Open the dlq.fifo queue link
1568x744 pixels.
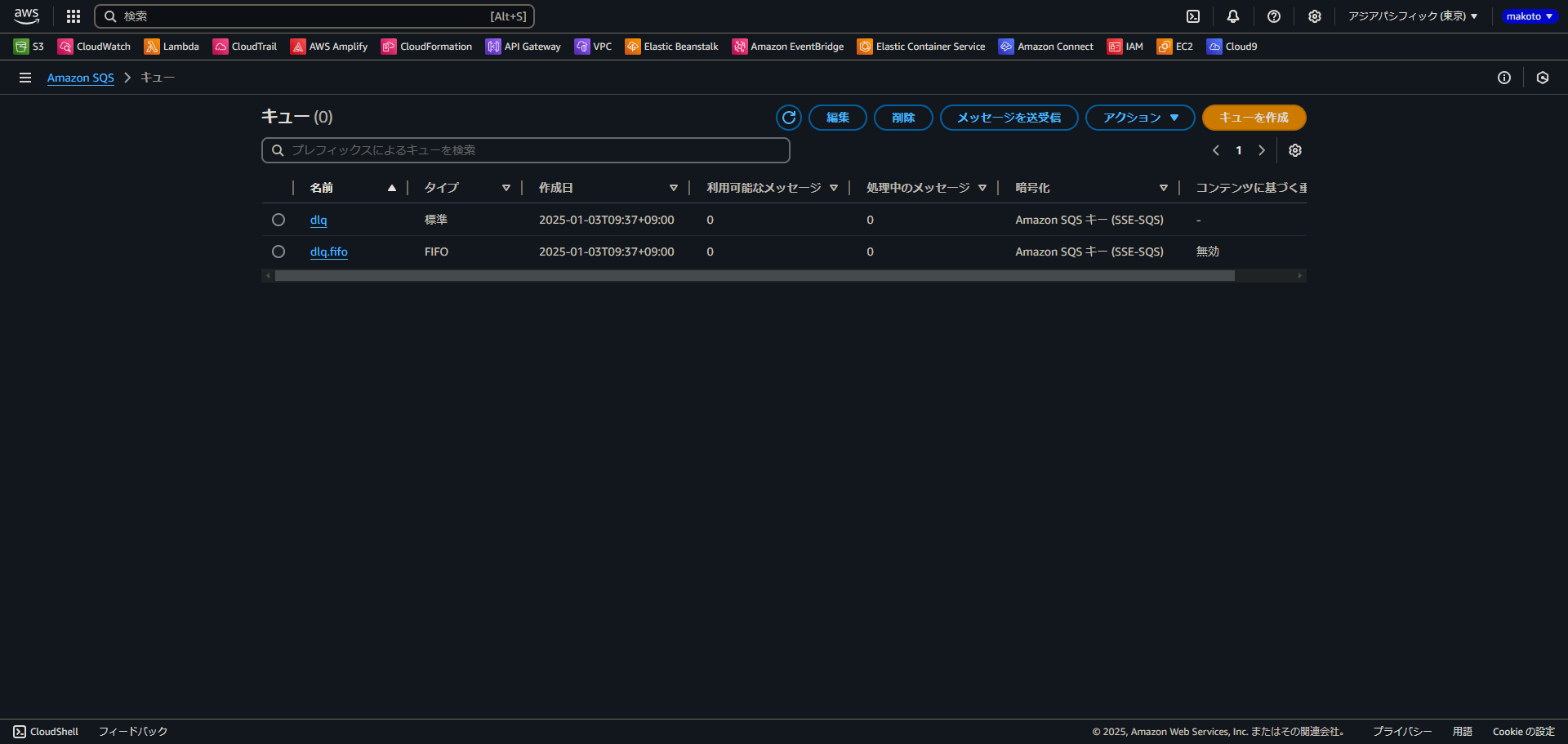(329, 252)
